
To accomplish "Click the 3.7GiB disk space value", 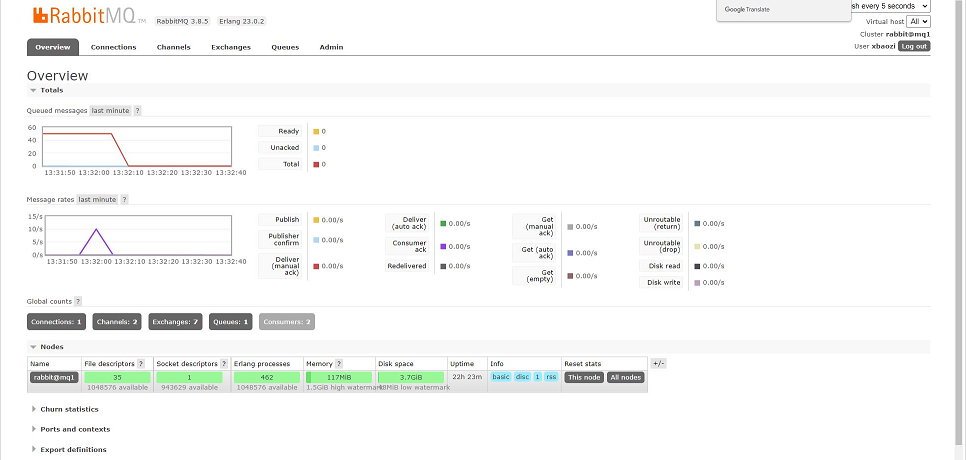I will tap(411, 377).
